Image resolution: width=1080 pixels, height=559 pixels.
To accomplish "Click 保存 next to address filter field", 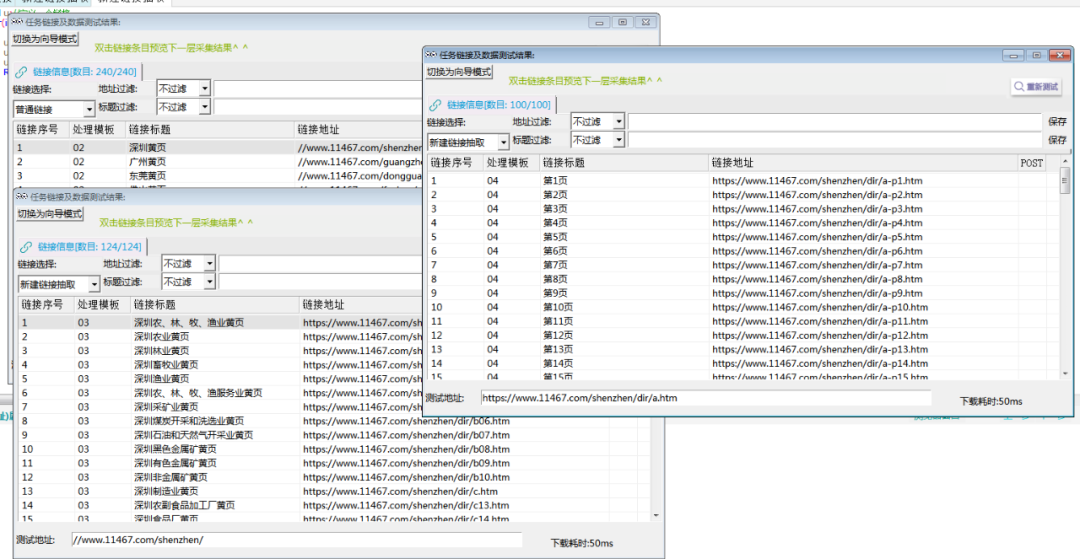I will click(1057, 122).
